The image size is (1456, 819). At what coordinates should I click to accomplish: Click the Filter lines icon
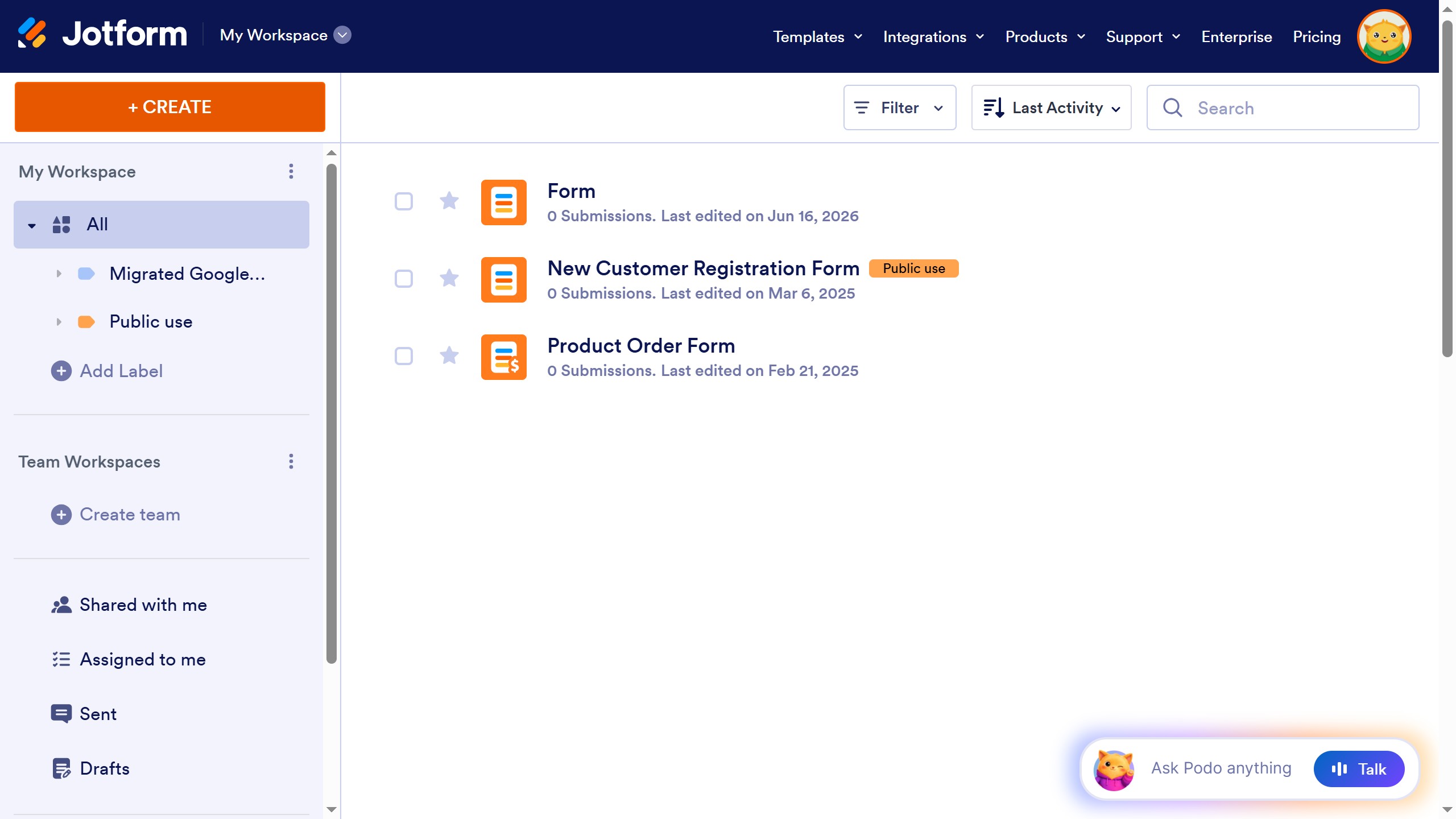click(x=862, y=107)
